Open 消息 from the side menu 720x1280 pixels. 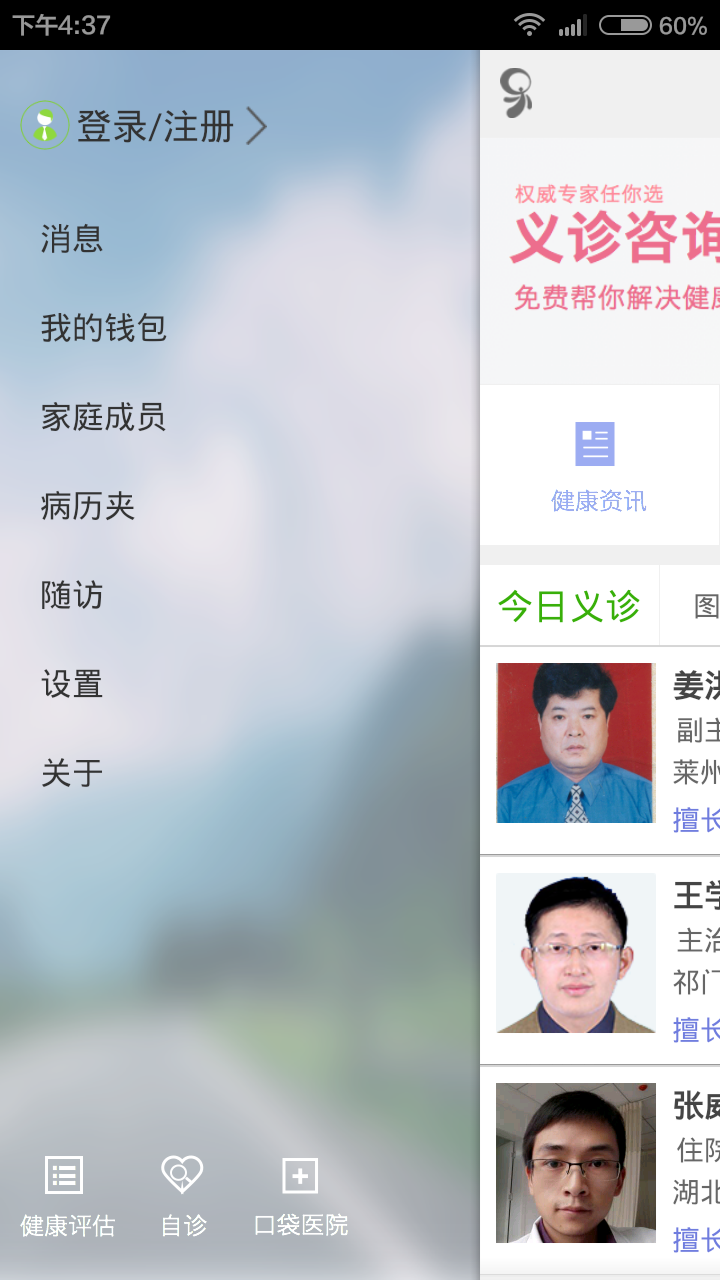(72, 239)
